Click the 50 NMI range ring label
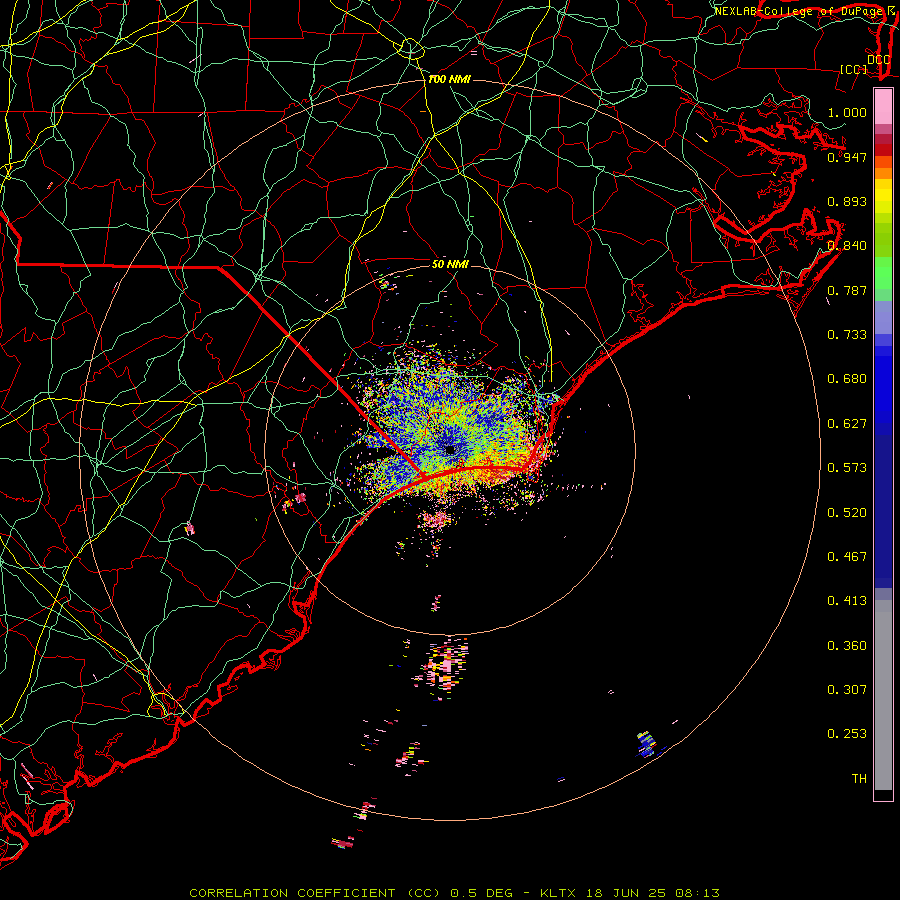900x900 pixels. (x=450, y=265)
